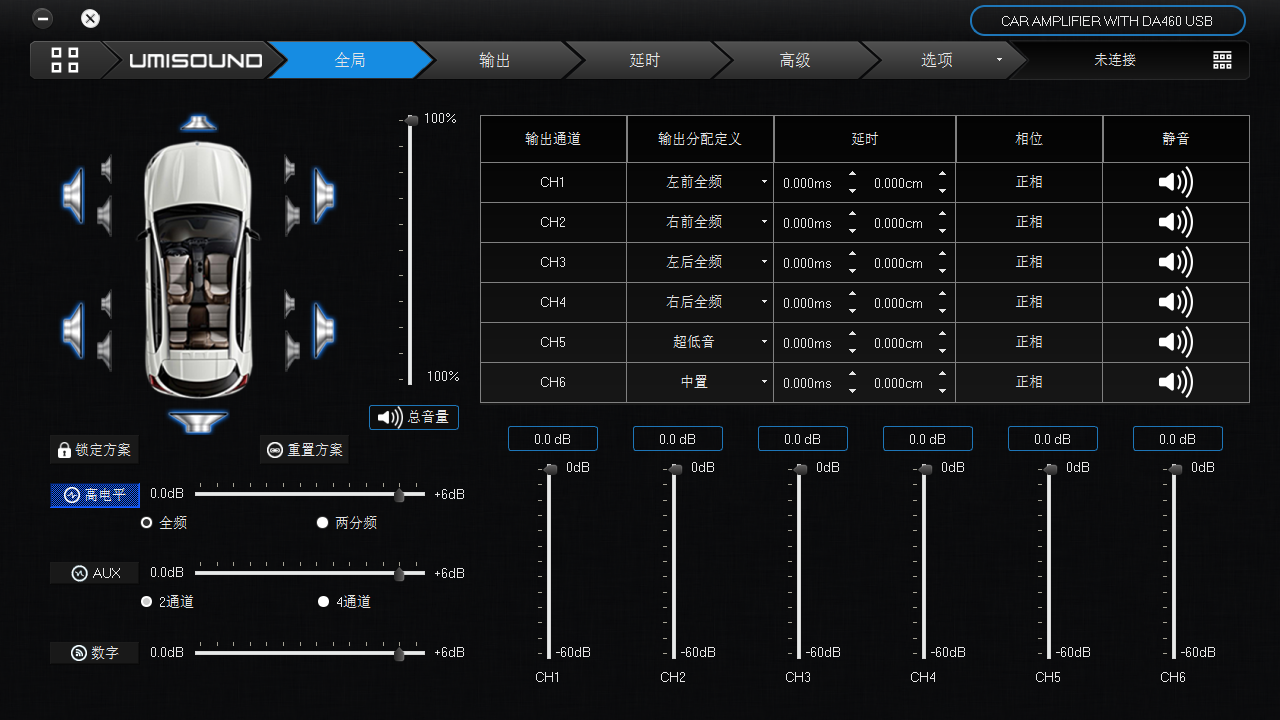Click CH3 0.0 dB value field
This screenshot has width=1280, height=720.
[803, 439]
